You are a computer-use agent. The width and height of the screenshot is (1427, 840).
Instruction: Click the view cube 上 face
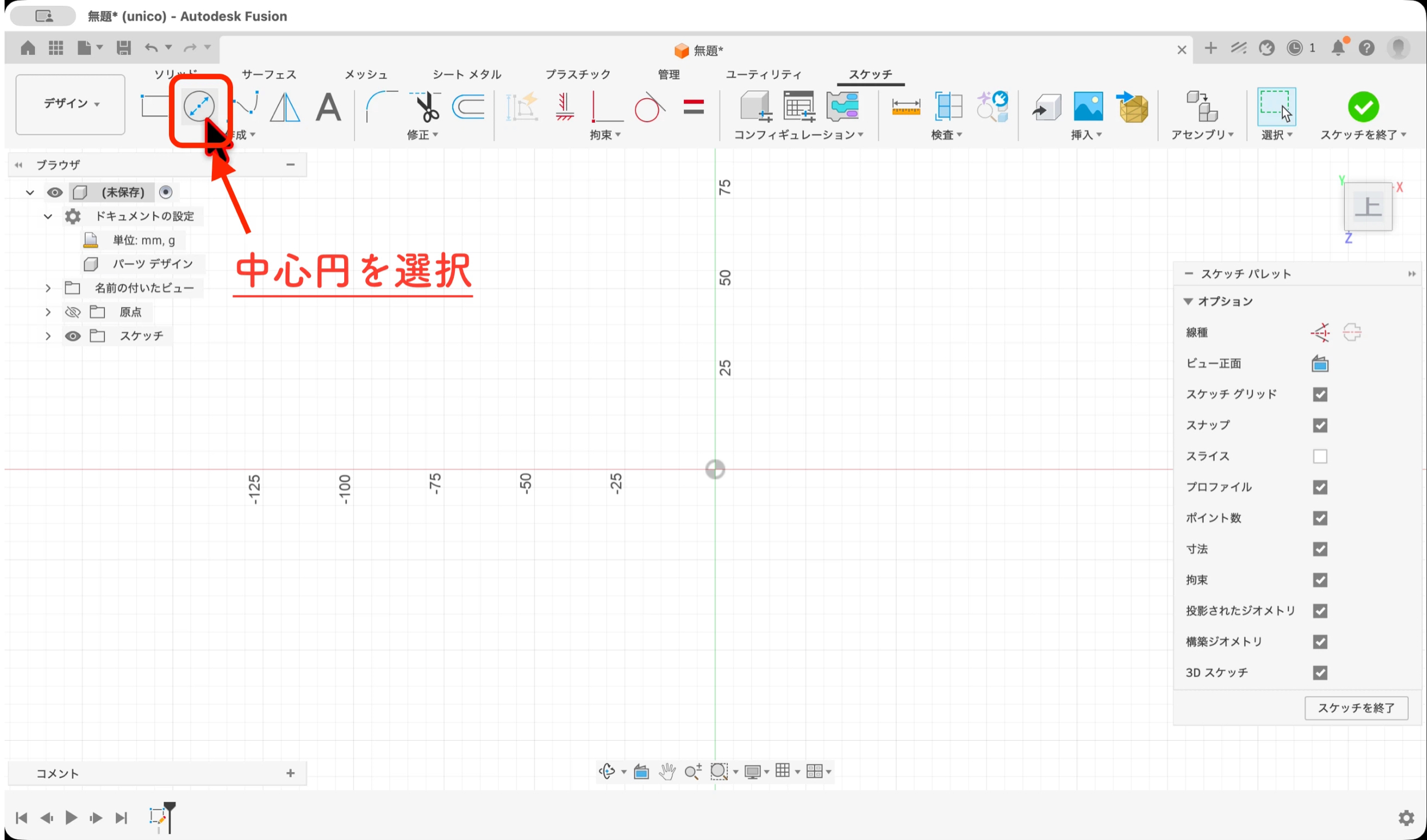(1368, 207)
